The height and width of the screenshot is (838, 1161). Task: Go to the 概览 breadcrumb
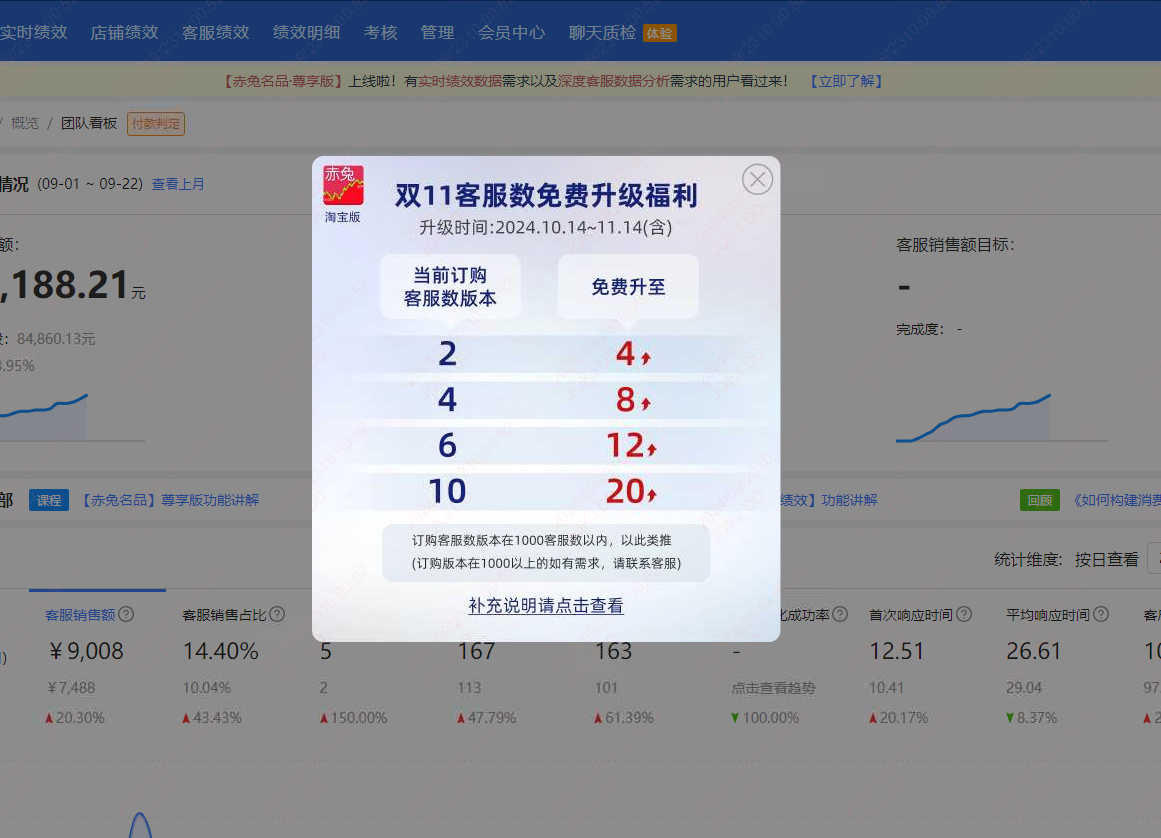24,123
